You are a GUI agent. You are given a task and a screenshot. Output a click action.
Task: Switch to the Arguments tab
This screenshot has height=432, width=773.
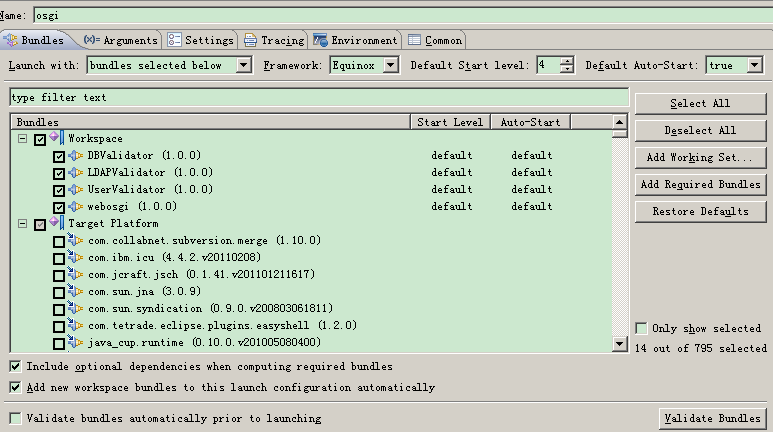(121, 40)
